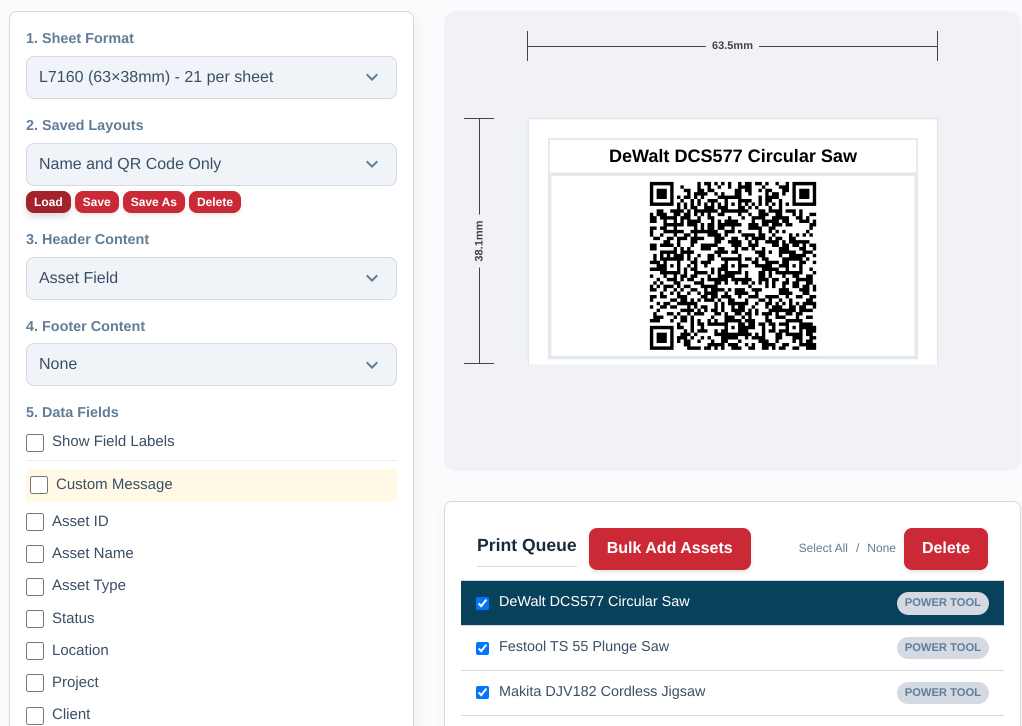Image resolution: width=1022 pixels, height=726 pixels.
Task: Click the QR code in label preview
Action: [x=733, y=266]
